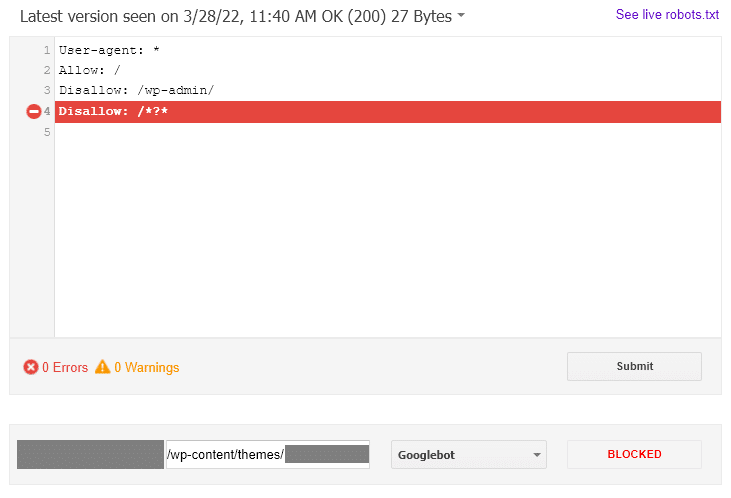Click the 0 Warnings label
731x498 pixels.
(x=146, y=367)
